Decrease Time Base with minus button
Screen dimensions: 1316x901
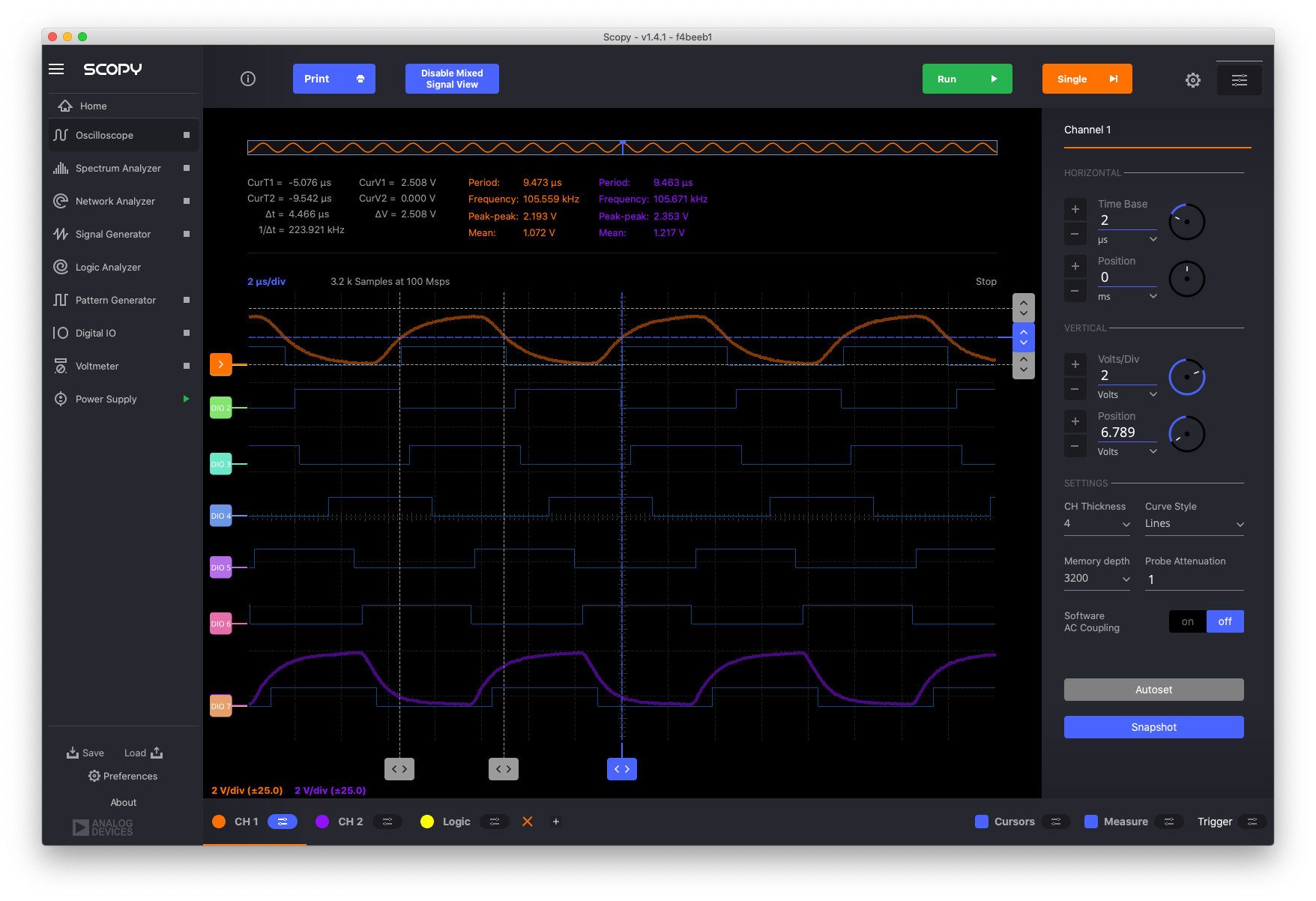pos(1075,234)
